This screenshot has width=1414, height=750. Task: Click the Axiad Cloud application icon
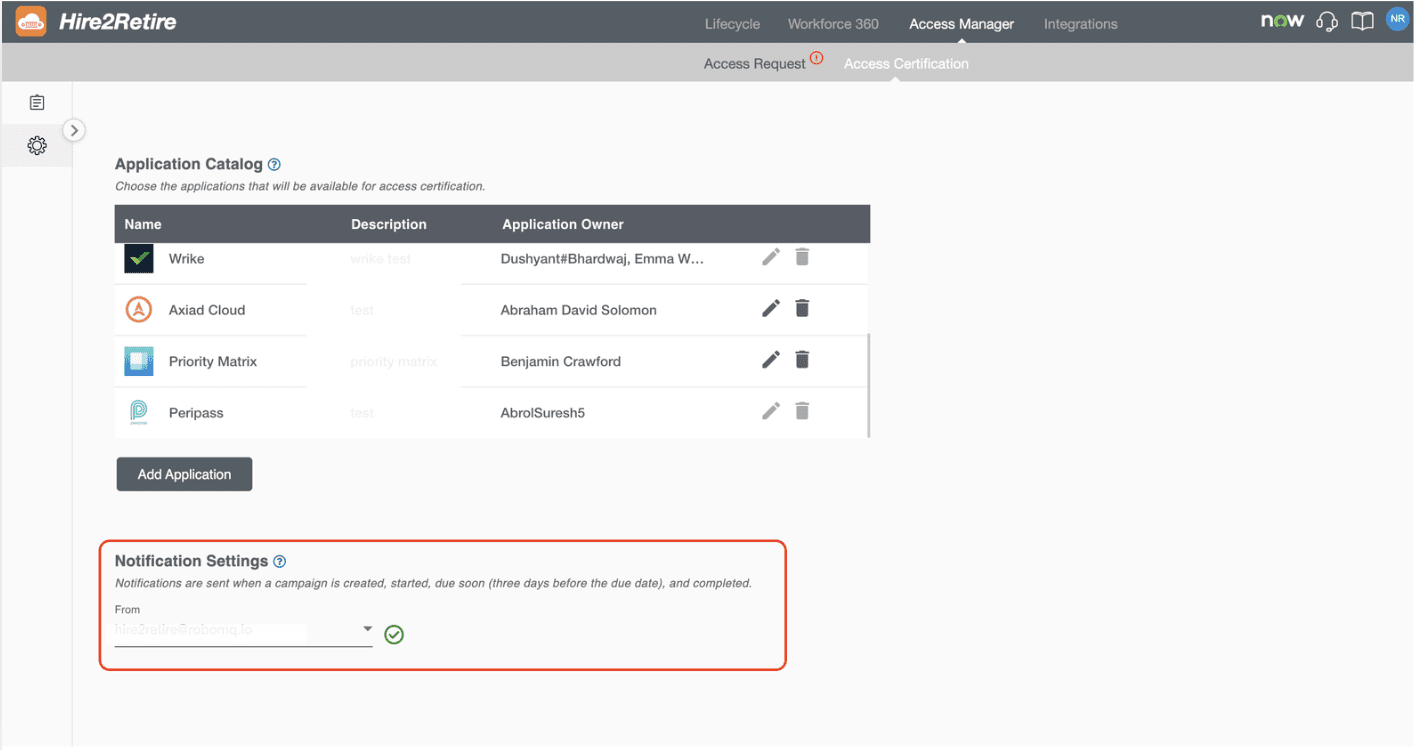(138, 309)
